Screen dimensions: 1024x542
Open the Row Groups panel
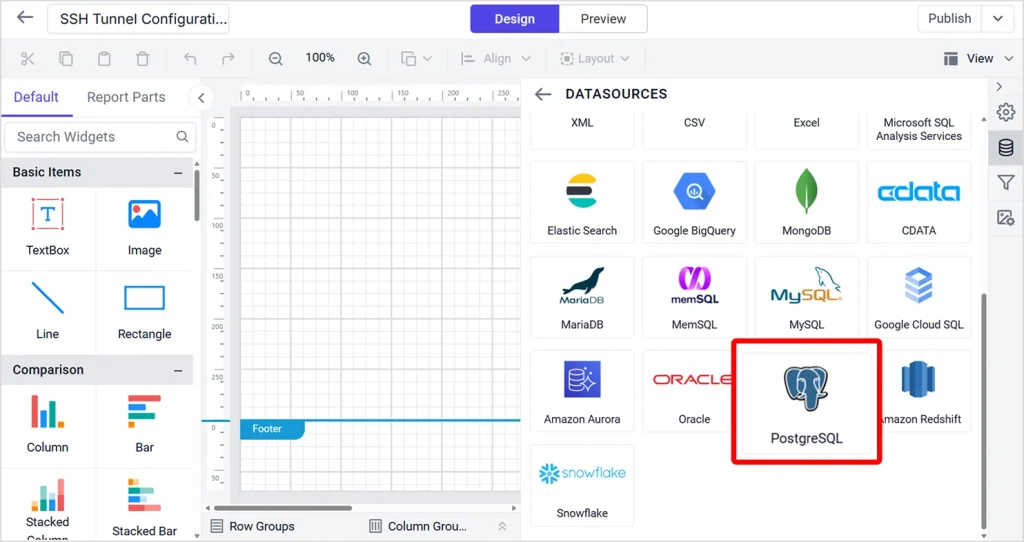tap(253, 526)
